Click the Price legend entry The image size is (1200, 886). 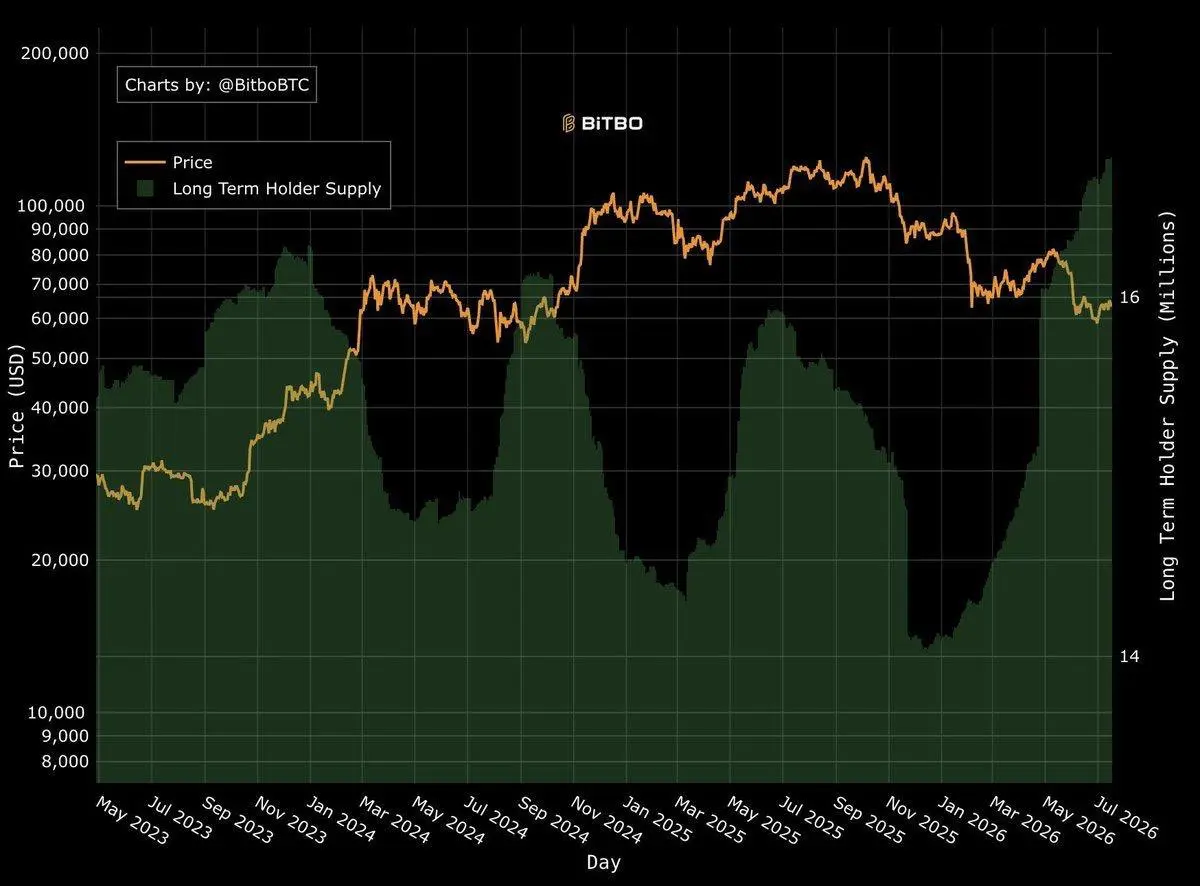tap(168, 162)
